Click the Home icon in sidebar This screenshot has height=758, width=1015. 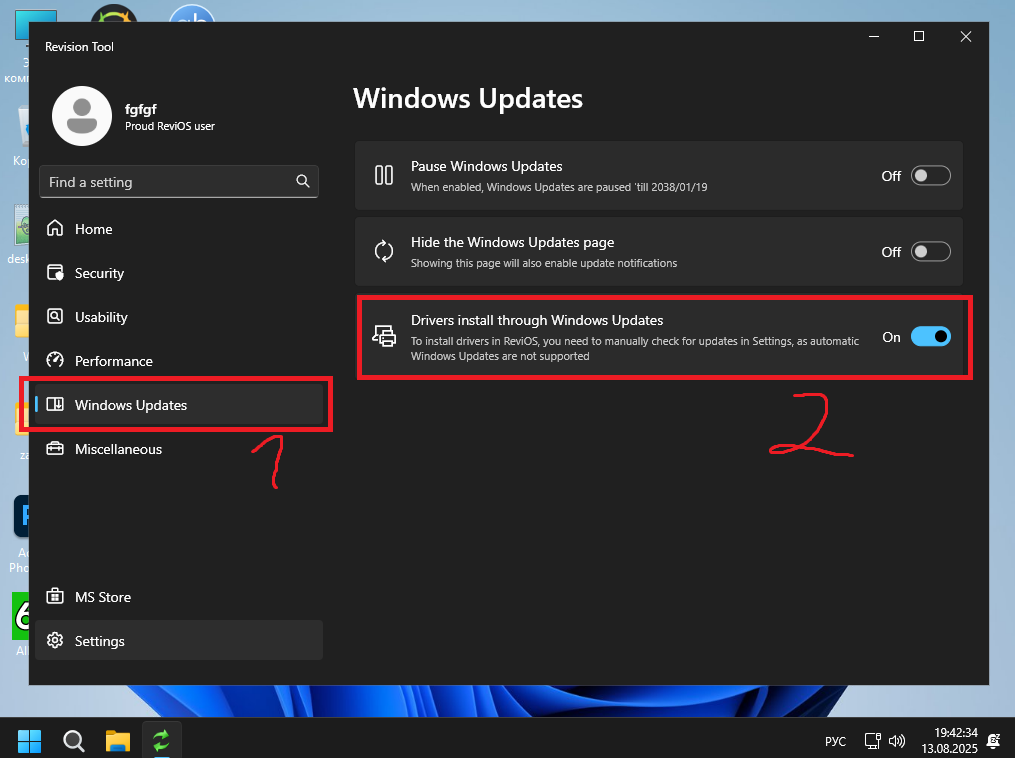(x=55, y=228)
